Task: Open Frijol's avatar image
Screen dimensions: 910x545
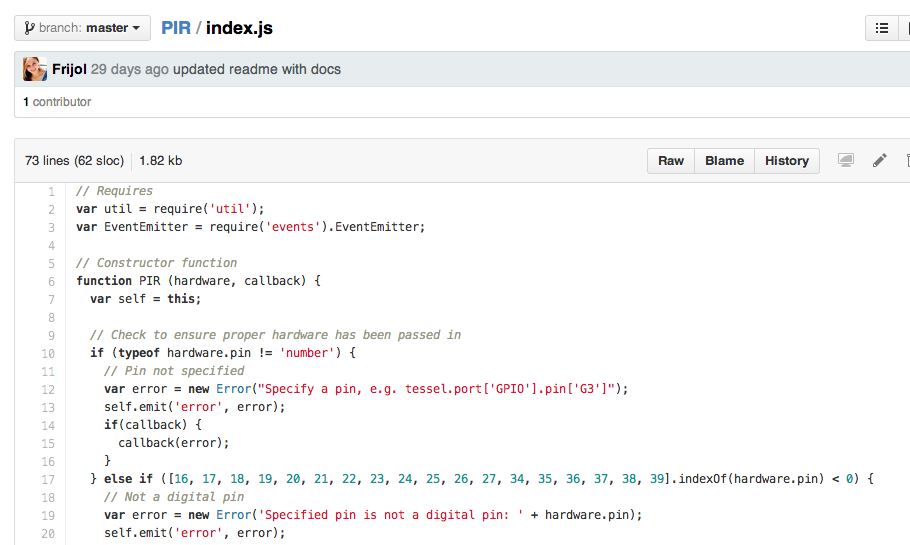Action: tap(35, 69)
